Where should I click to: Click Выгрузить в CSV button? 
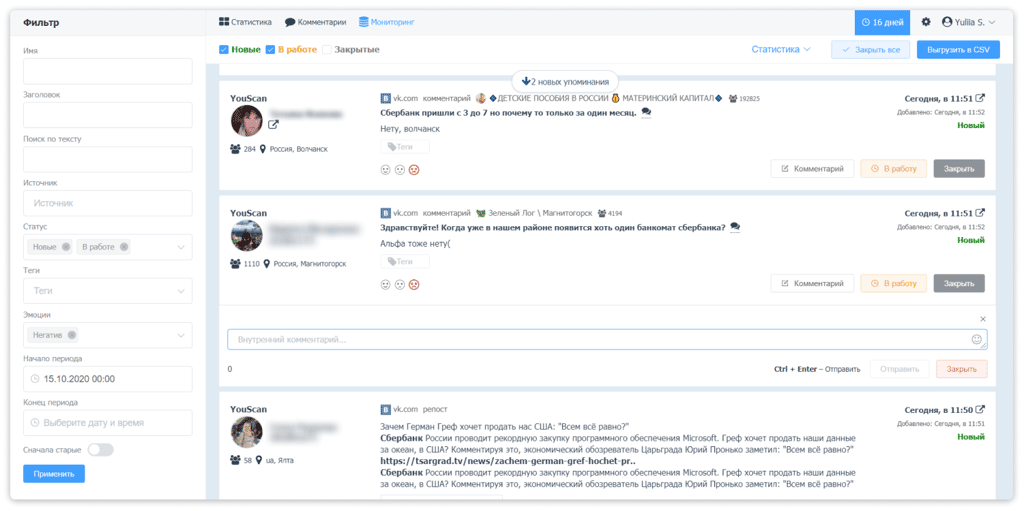click(x=958, y=50)
